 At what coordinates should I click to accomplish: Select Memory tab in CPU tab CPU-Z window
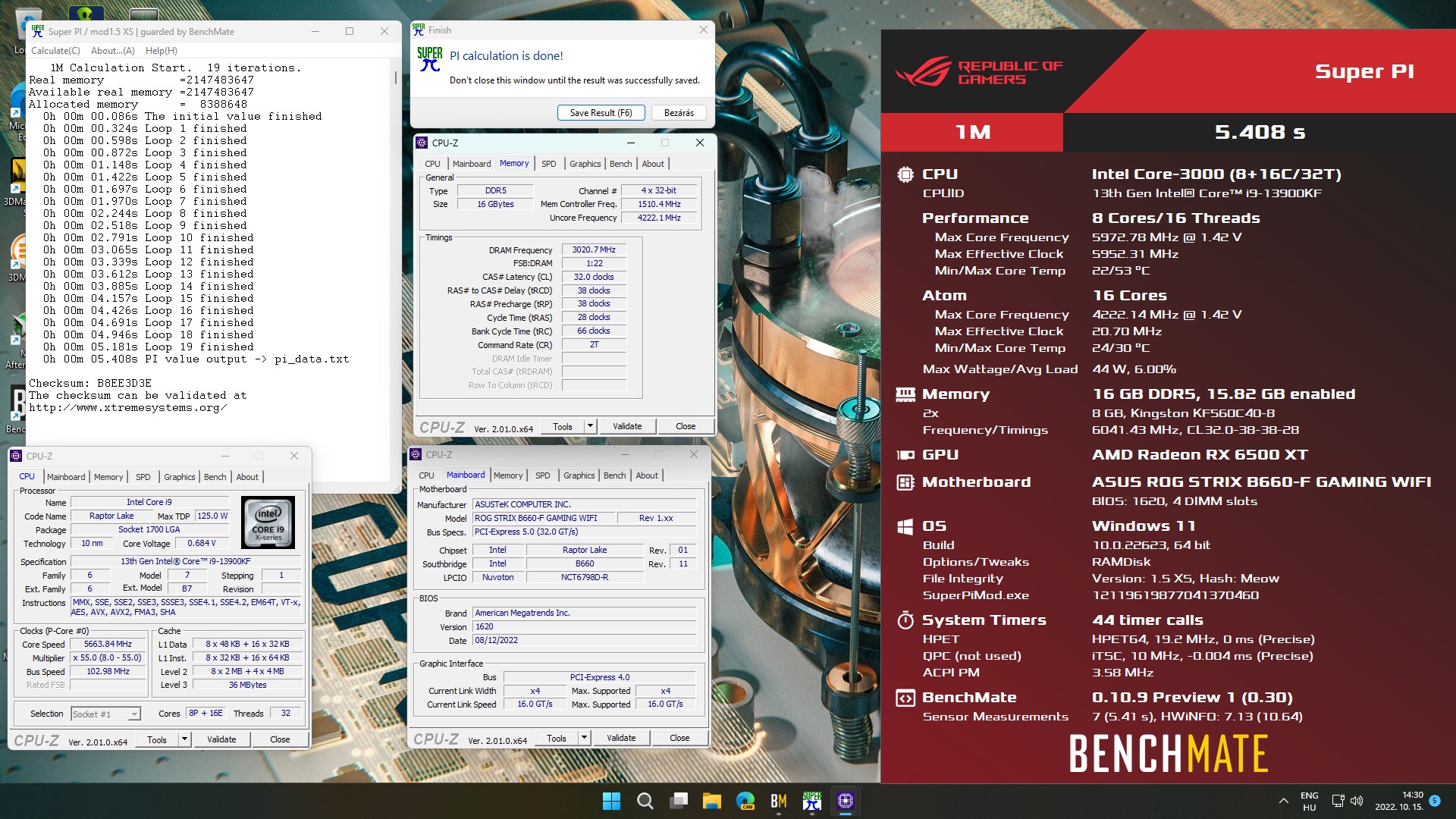(108, 477)
